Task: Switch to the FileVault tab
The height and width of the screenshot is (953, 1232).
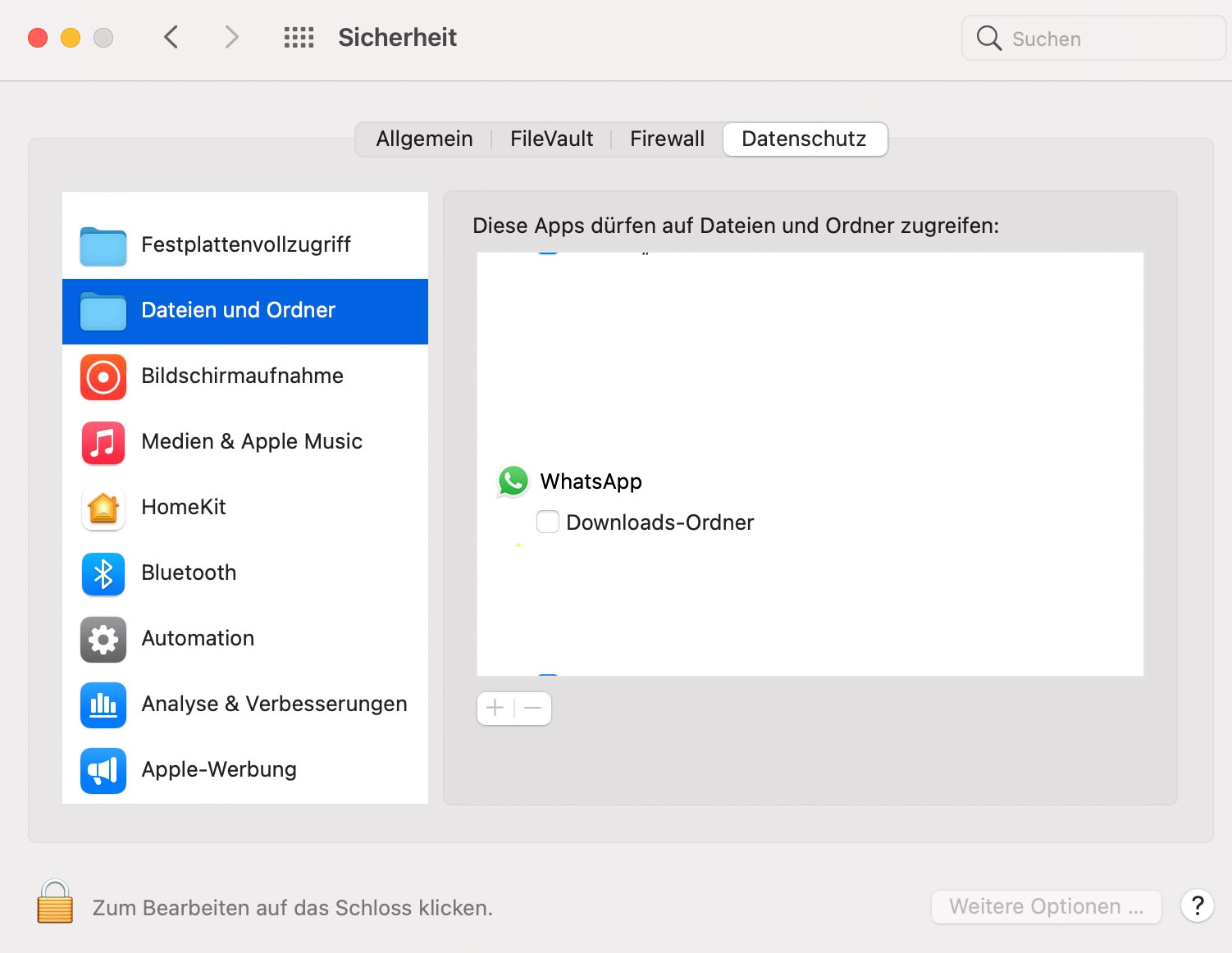Action: (551, 139)
